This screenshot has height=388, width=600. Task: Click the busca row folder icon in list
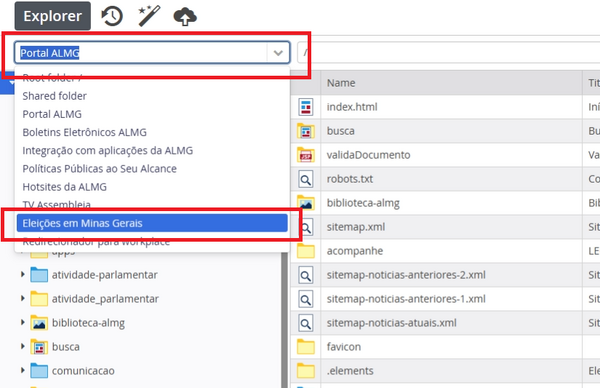(306, 131)
